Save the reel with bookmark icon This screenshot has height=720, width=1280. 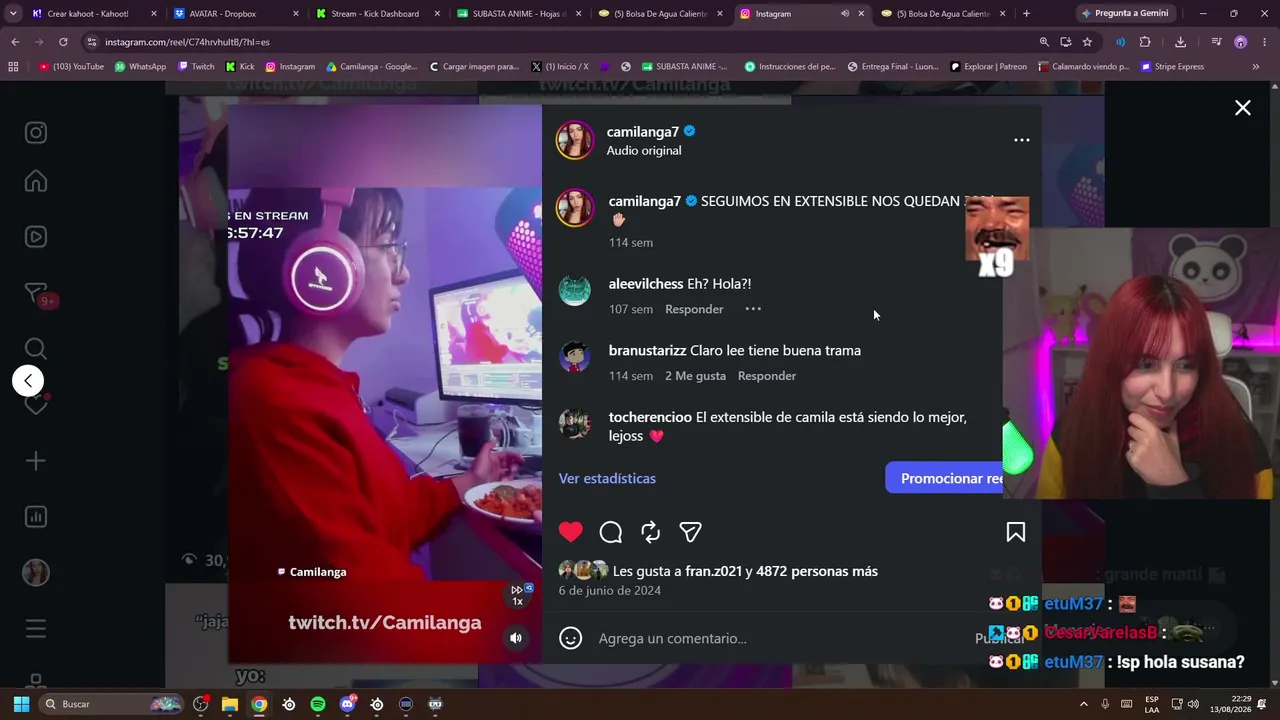[x=1016, y=532]
